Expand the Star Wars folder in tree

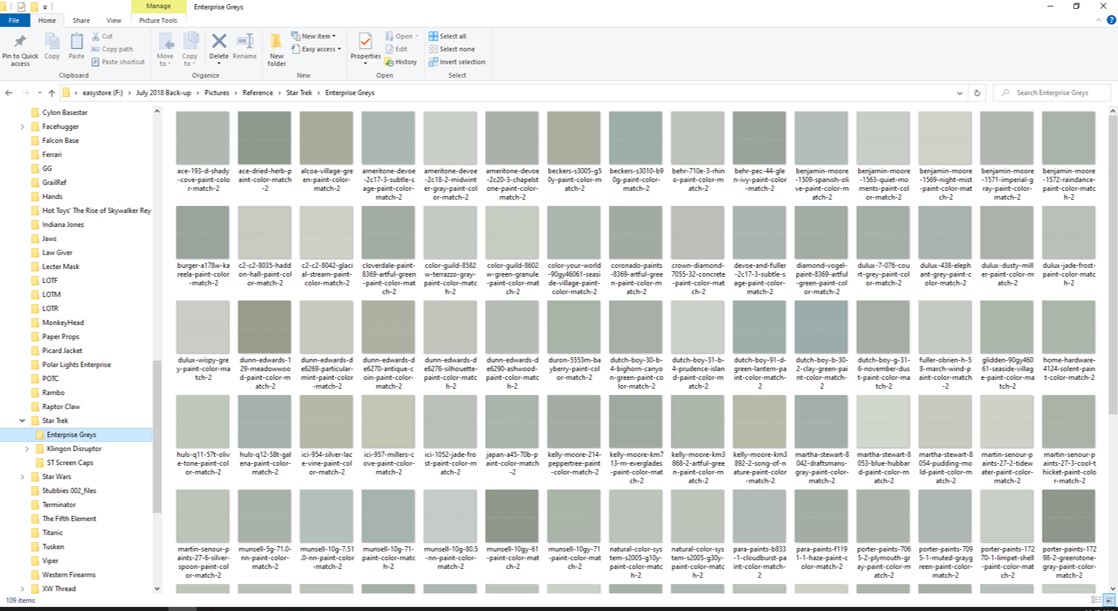(23, 477)
